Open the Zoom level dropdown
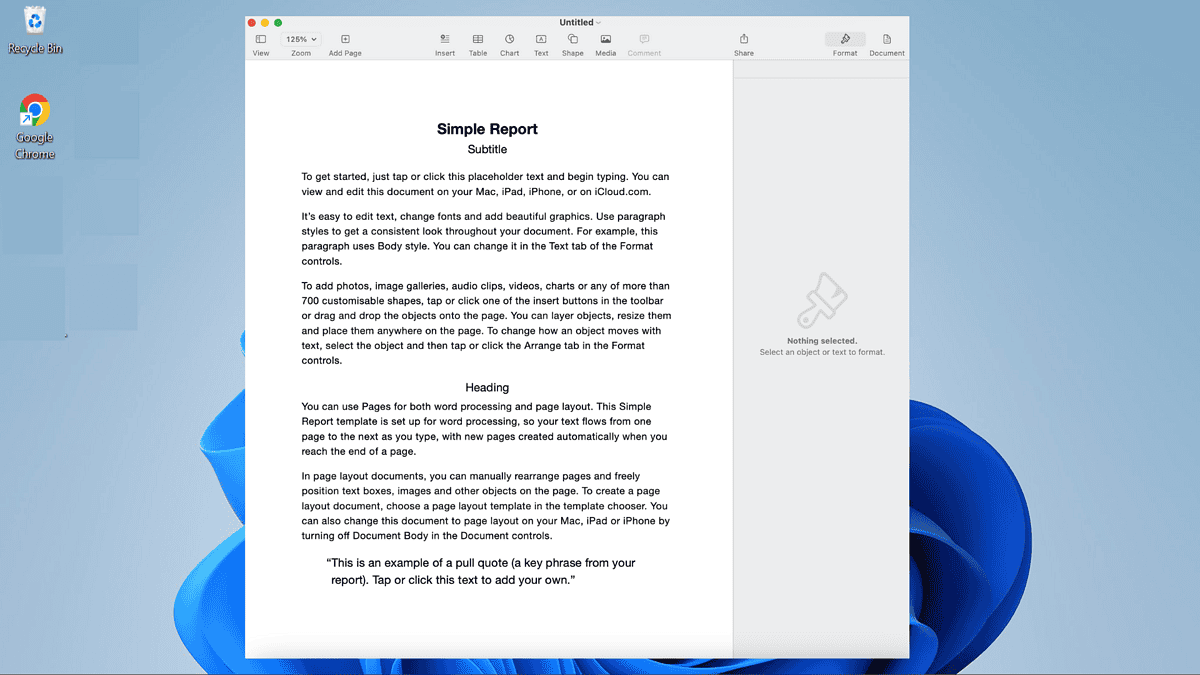The image size is (1200, 675). 301,38
